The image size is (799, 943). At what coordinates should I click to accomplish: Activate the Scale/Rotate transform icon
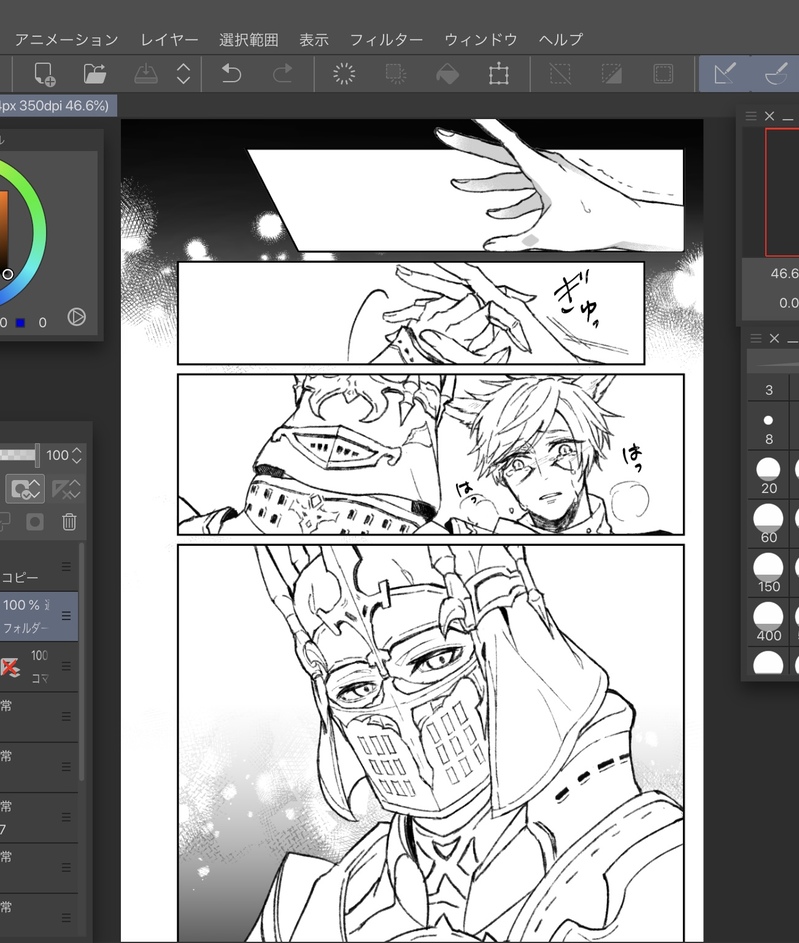[x=499, y=74]
